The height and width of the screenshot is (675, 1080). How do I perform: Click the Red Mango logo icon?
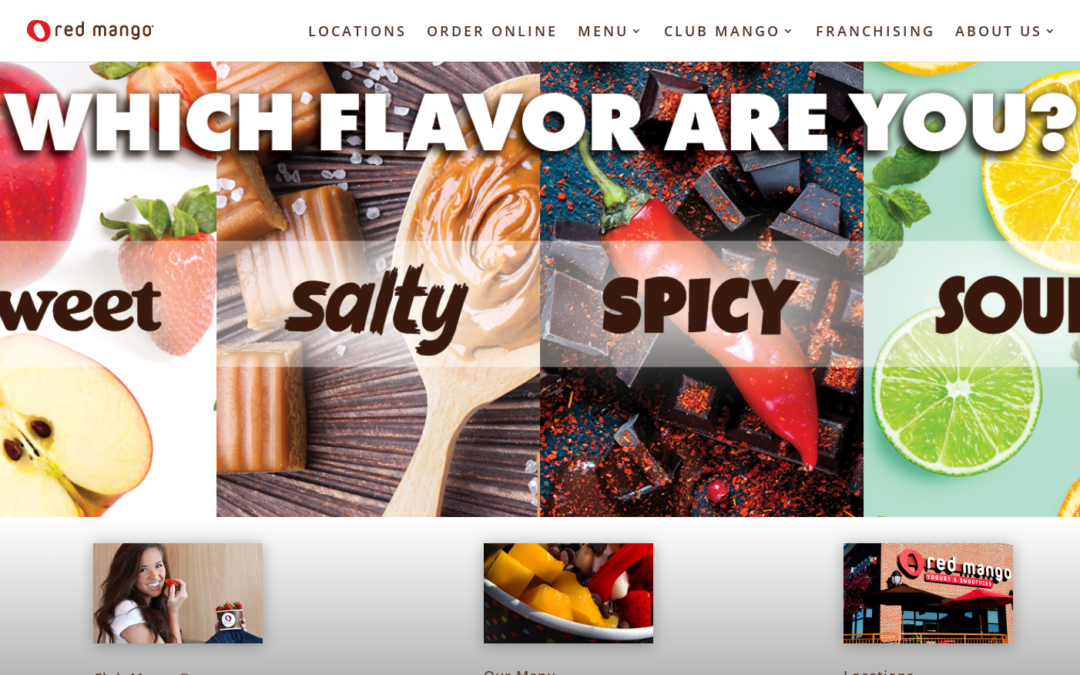(x=39, y=30)
